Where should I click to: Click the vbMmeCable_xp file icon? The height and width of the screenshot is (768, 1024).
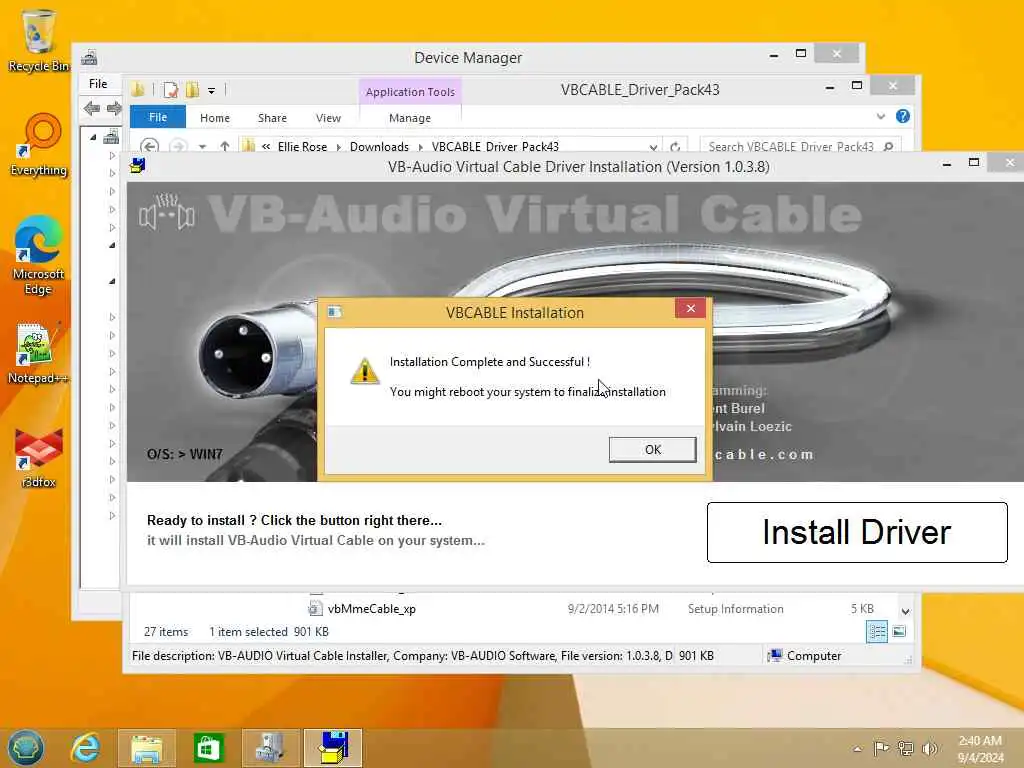coord(315,609)
